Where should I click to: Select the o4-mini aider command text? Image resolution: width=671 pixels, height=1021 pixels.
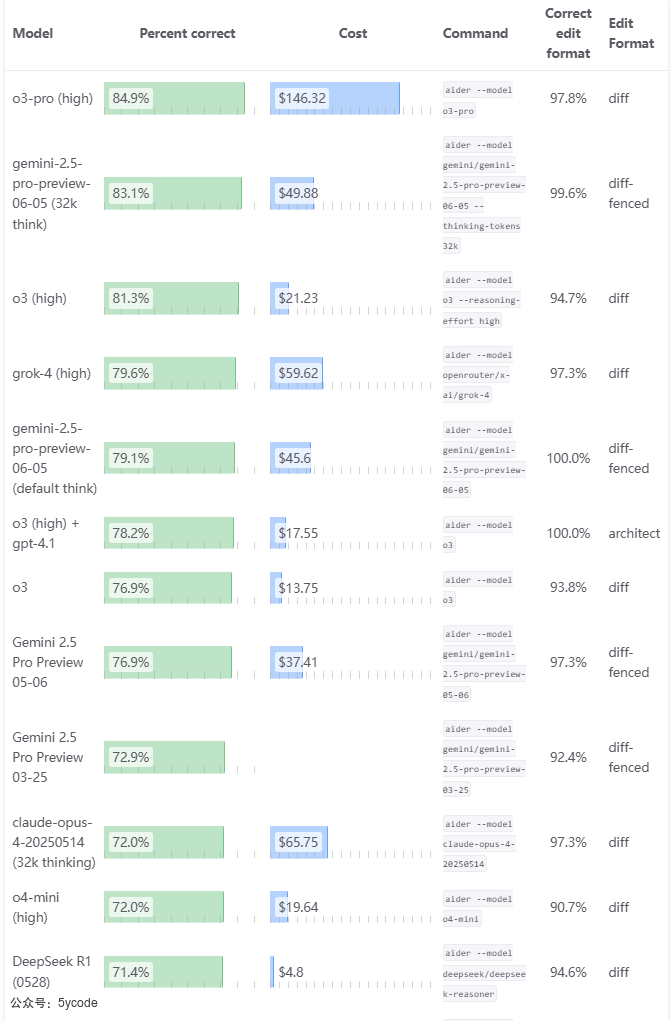pyautogui.click(x=480, y=907)
